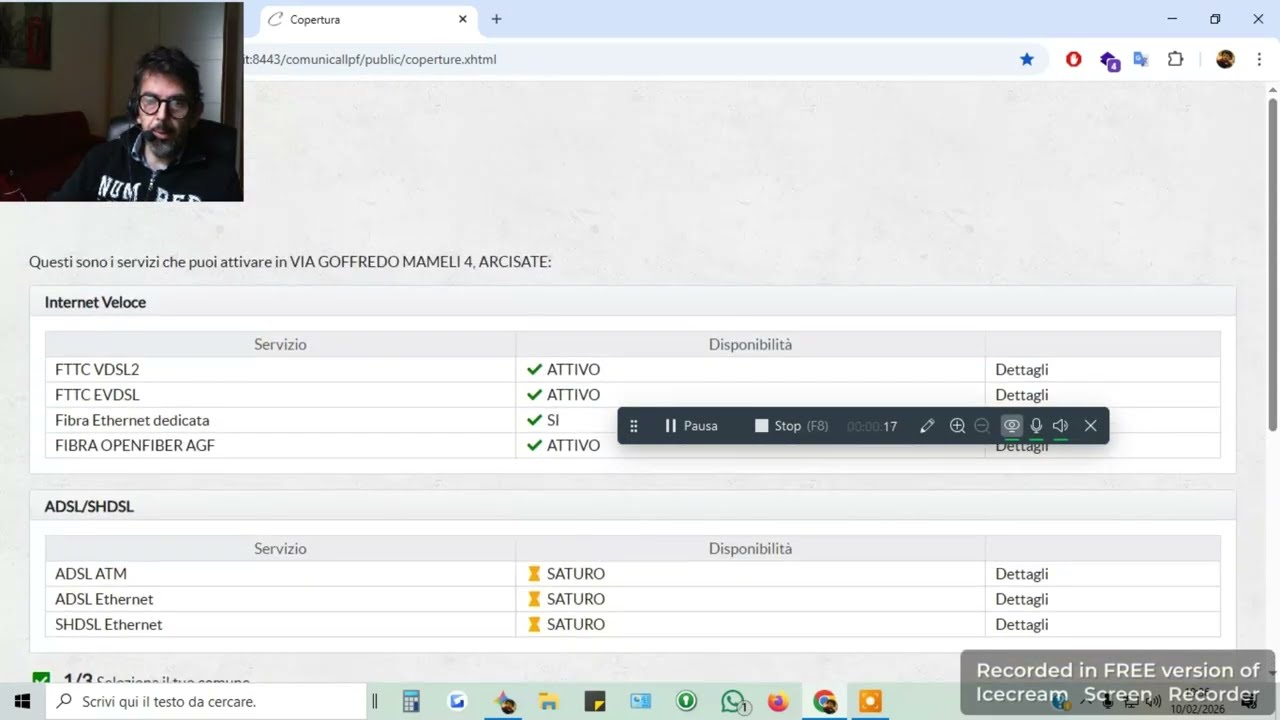The height and width of the screenshot is (720, 1280).
Task: Zoom out with the recorder magnifier minus icon
Action: pos(982,426)
